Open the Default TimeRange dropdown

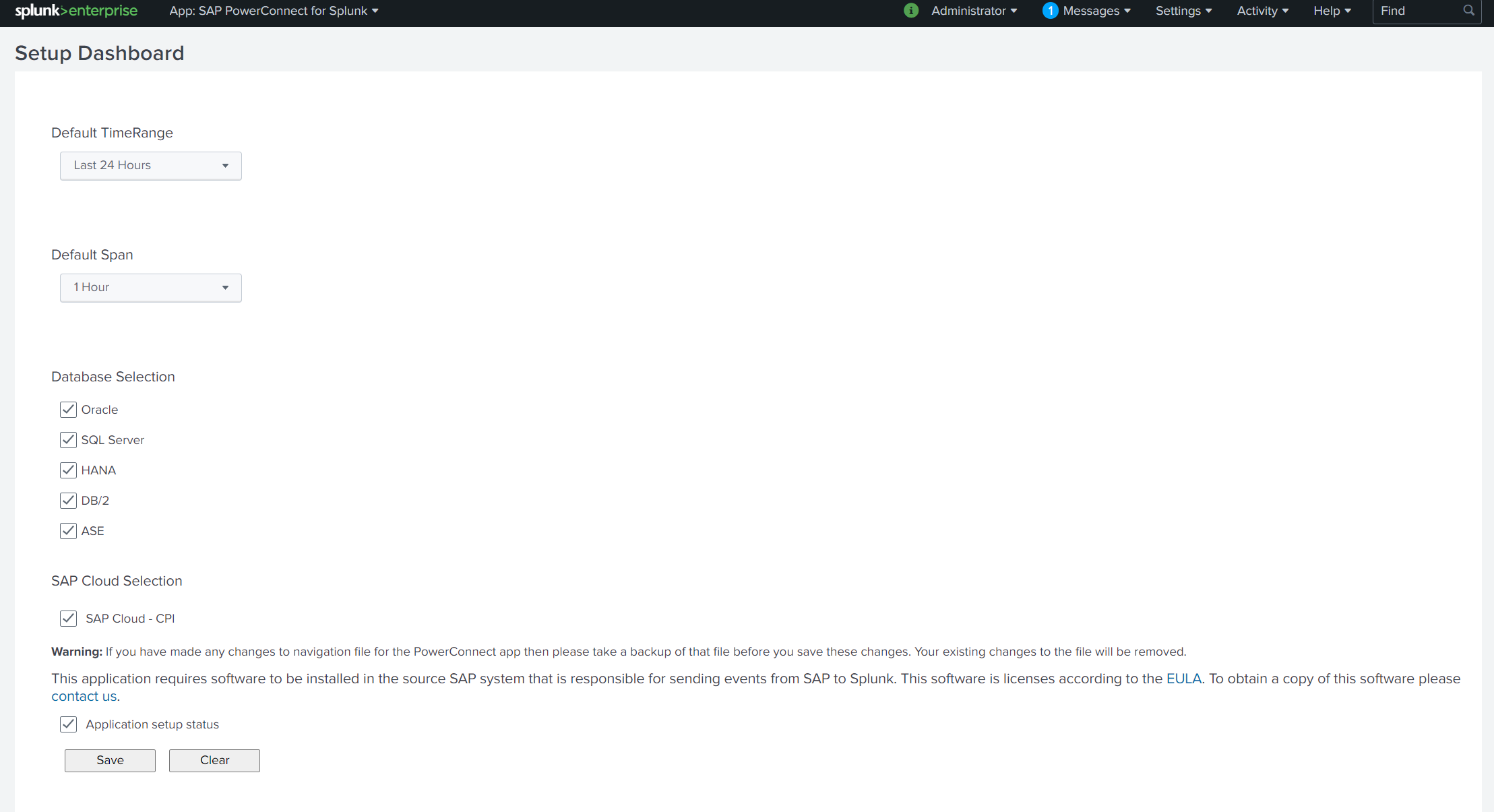click(x=150, y=166)
